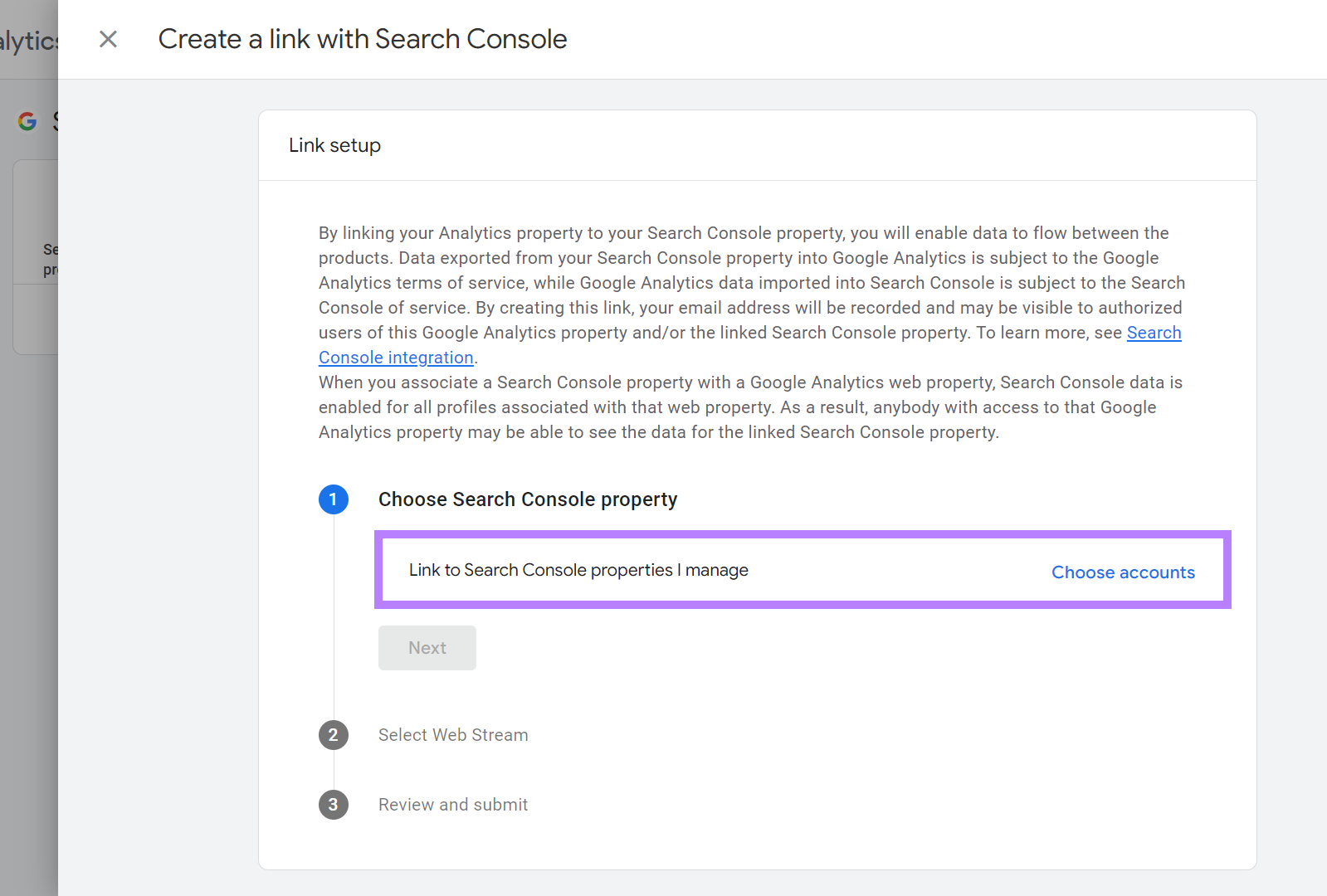The width and height of the screenshot is (1327, 896).
Task: Close the Create a link panel
Action: (x=108, y=39)
